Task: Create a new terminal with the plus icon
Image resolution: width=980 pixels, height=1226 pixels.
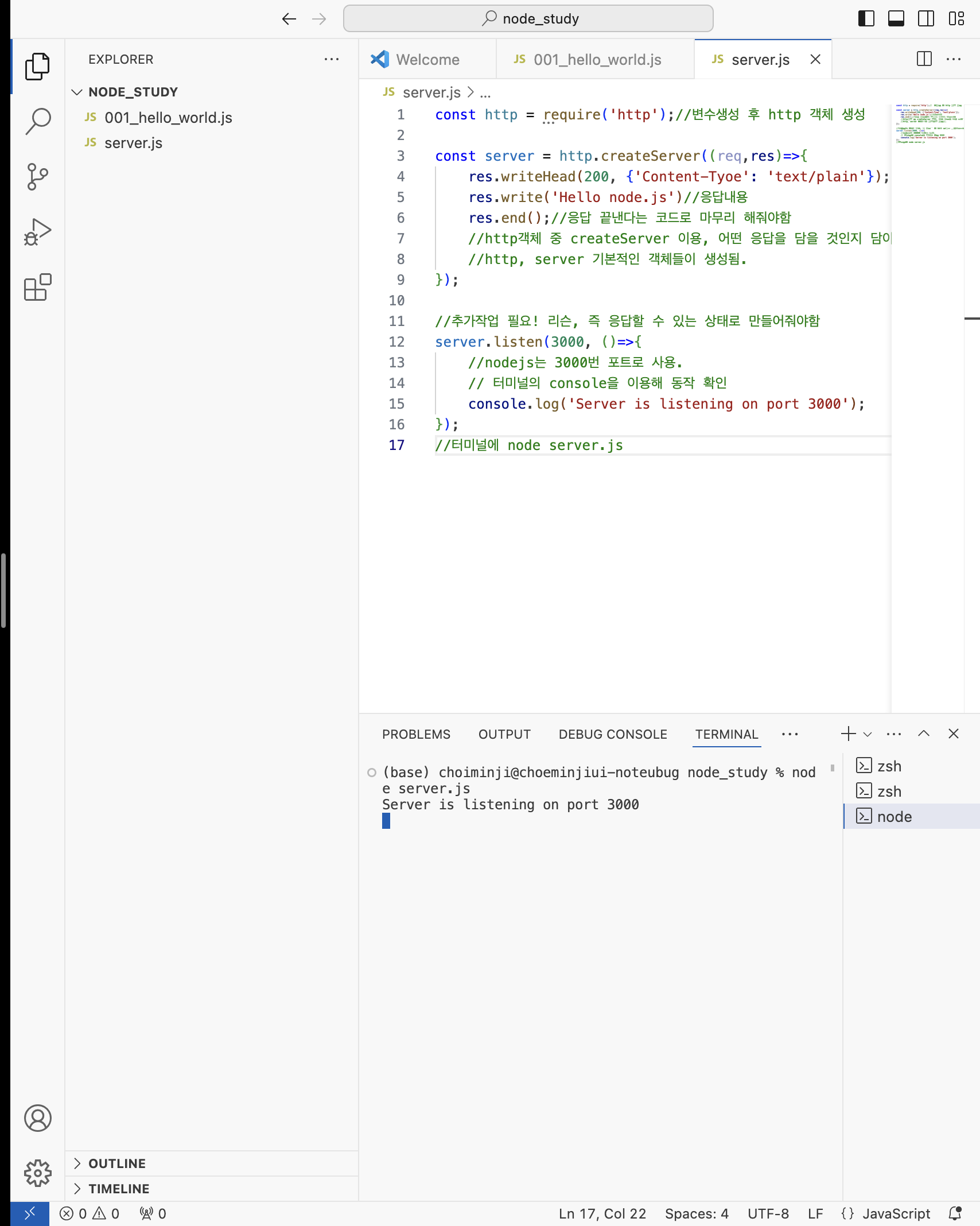Action: [x=847, y=734]
